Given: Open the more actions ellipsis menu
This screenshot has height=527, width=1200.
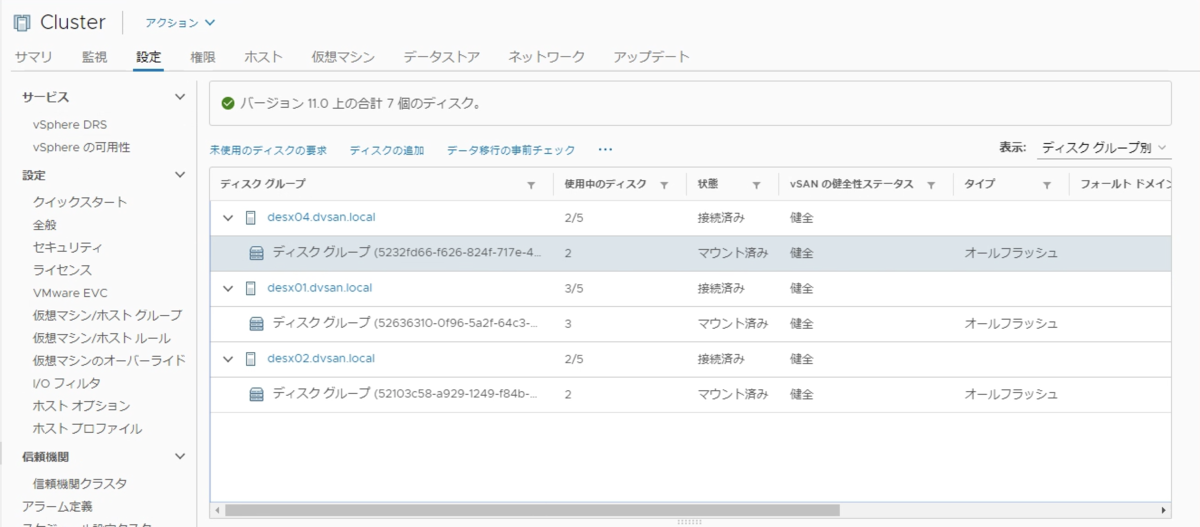Looking at the screenshot, I should [605, 150].
